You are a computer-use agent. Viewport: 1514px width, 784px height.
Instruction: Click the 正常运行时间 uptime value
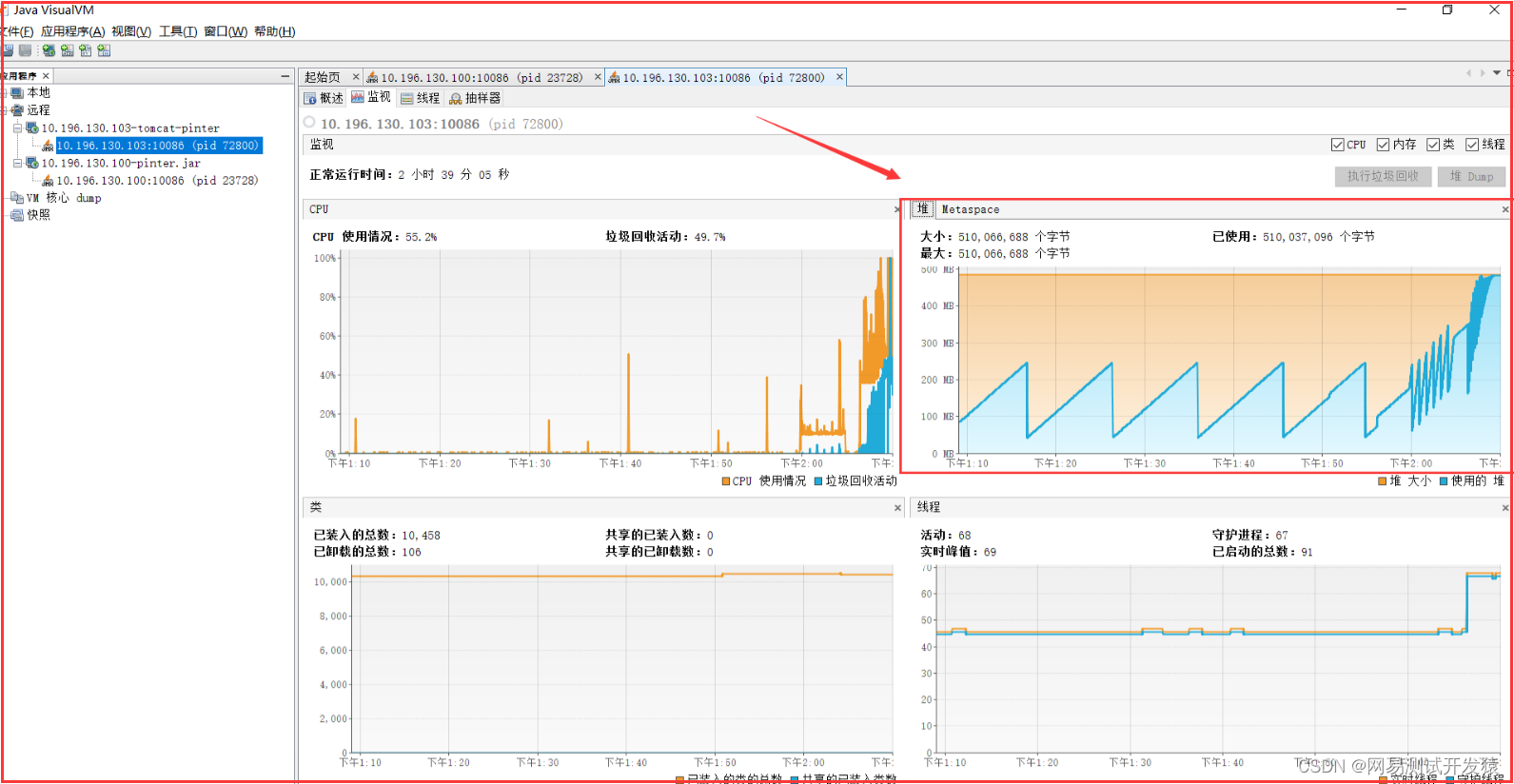click(x=454, y=175)
